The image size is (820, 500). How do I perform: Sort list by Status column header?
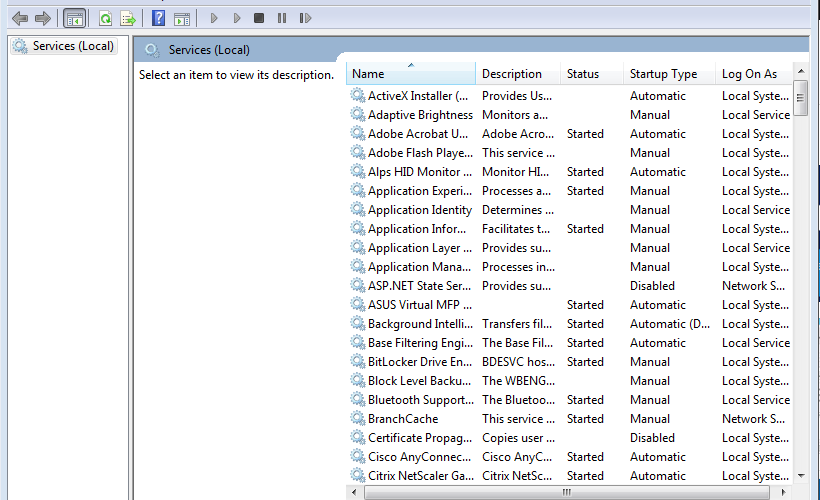click(592, 74)
